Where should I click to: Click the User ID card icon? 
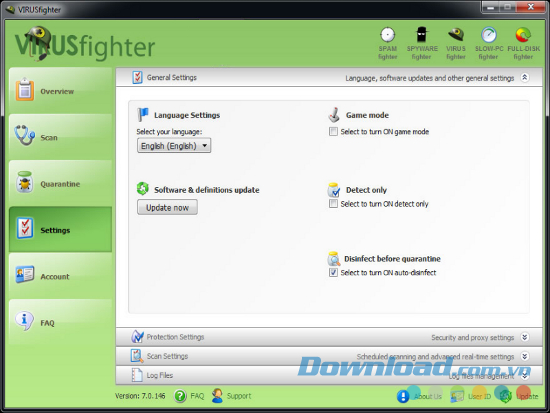click(x=457, y=397)
